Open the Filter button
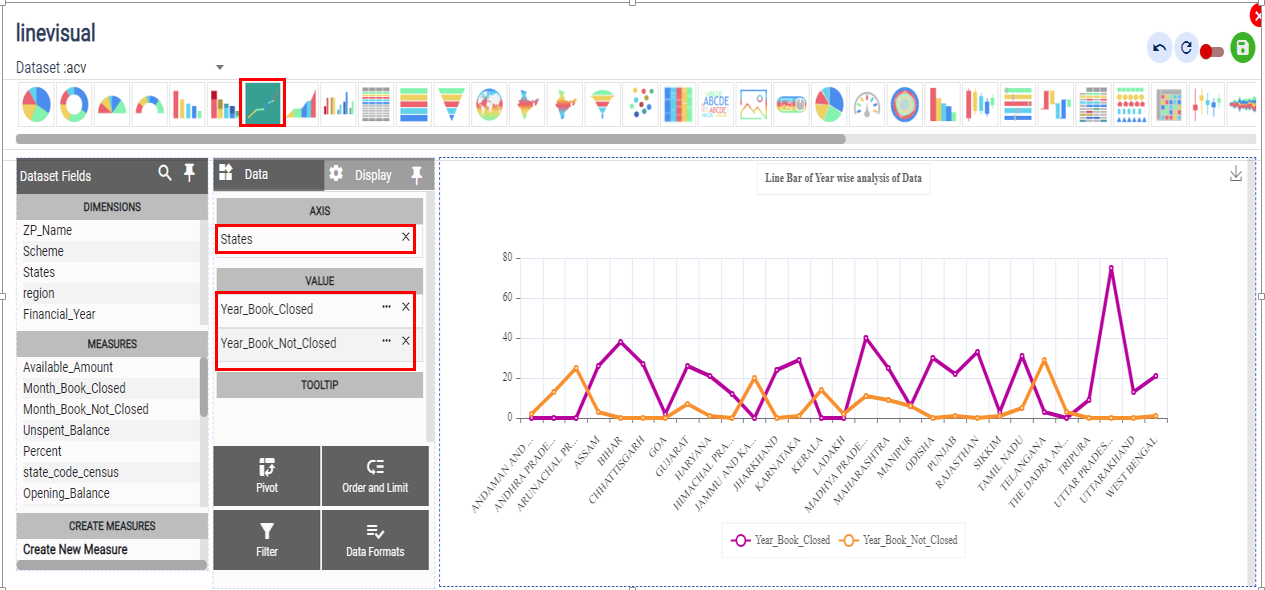1265x590 pixels. (x=267, y=540)
